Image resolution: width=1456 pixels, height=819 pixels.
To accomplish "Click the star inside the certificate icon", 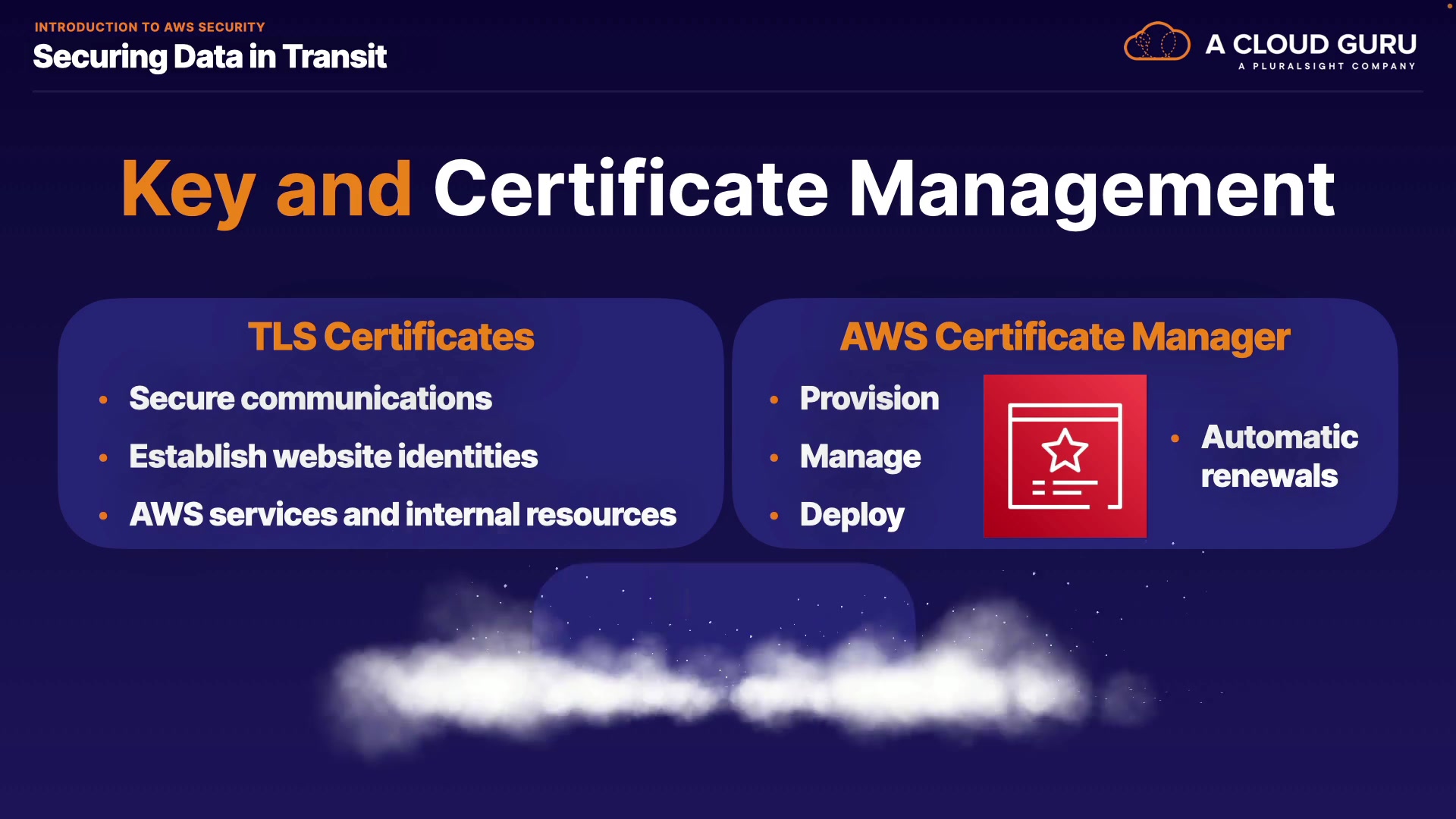I will point(1065,450).
